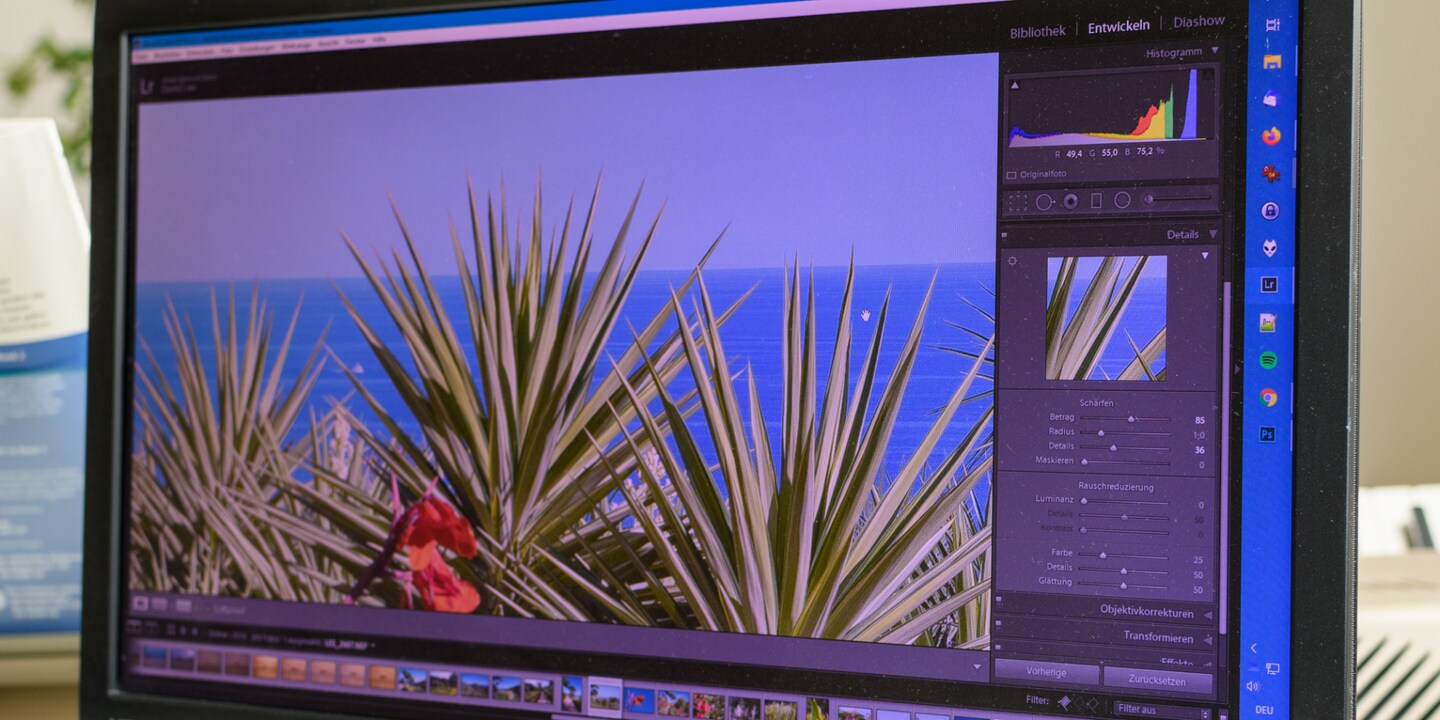1440x720 pixels.
Task: Switch to the Bibliothek module
Action: [1037, 32]
